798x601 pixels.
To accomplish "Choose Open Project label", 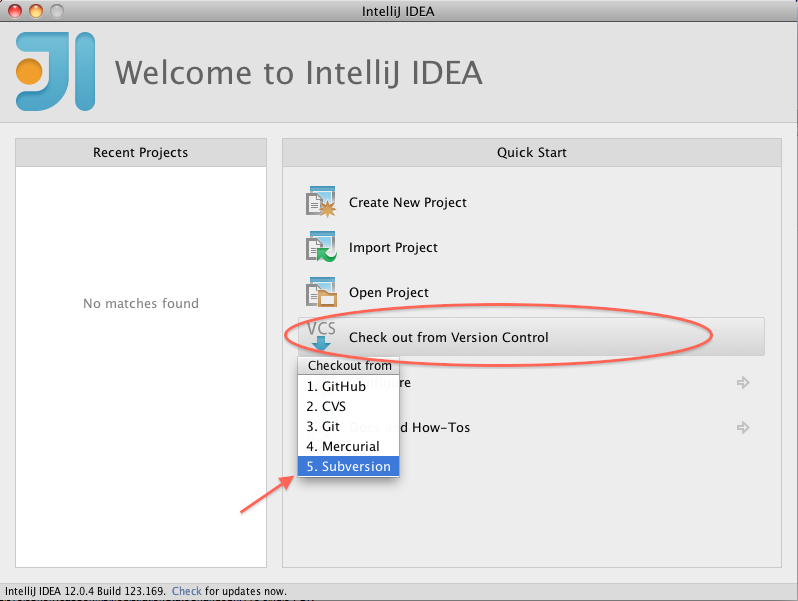I will 389,293.
